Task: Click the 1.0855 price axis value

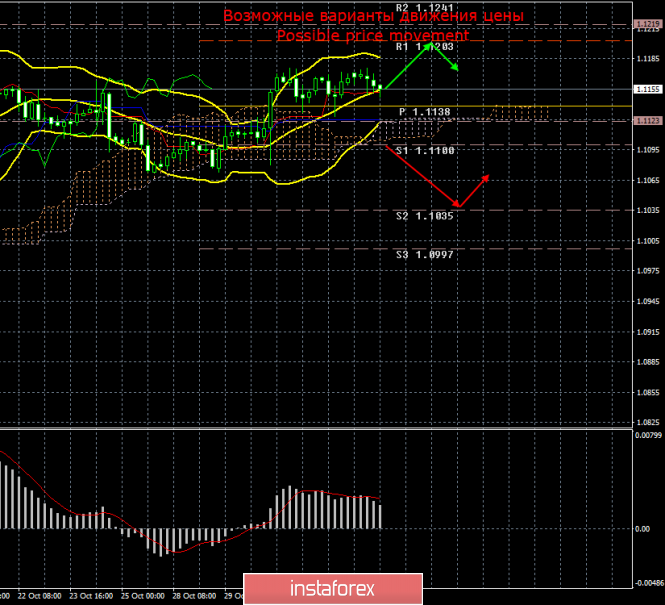Action: (648, 393)
